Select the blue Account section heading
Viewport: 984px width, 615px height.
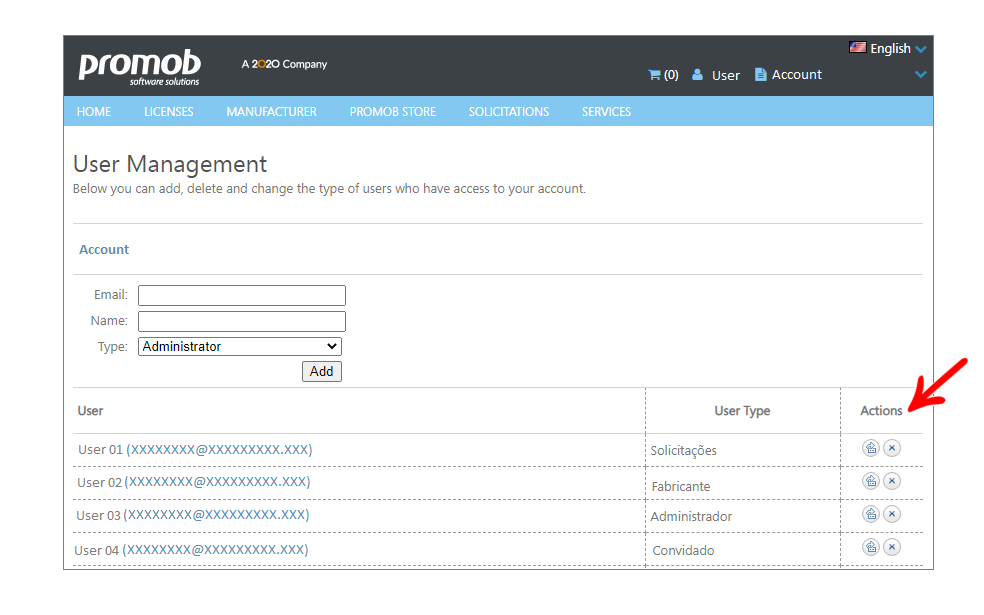coord(104,250)
